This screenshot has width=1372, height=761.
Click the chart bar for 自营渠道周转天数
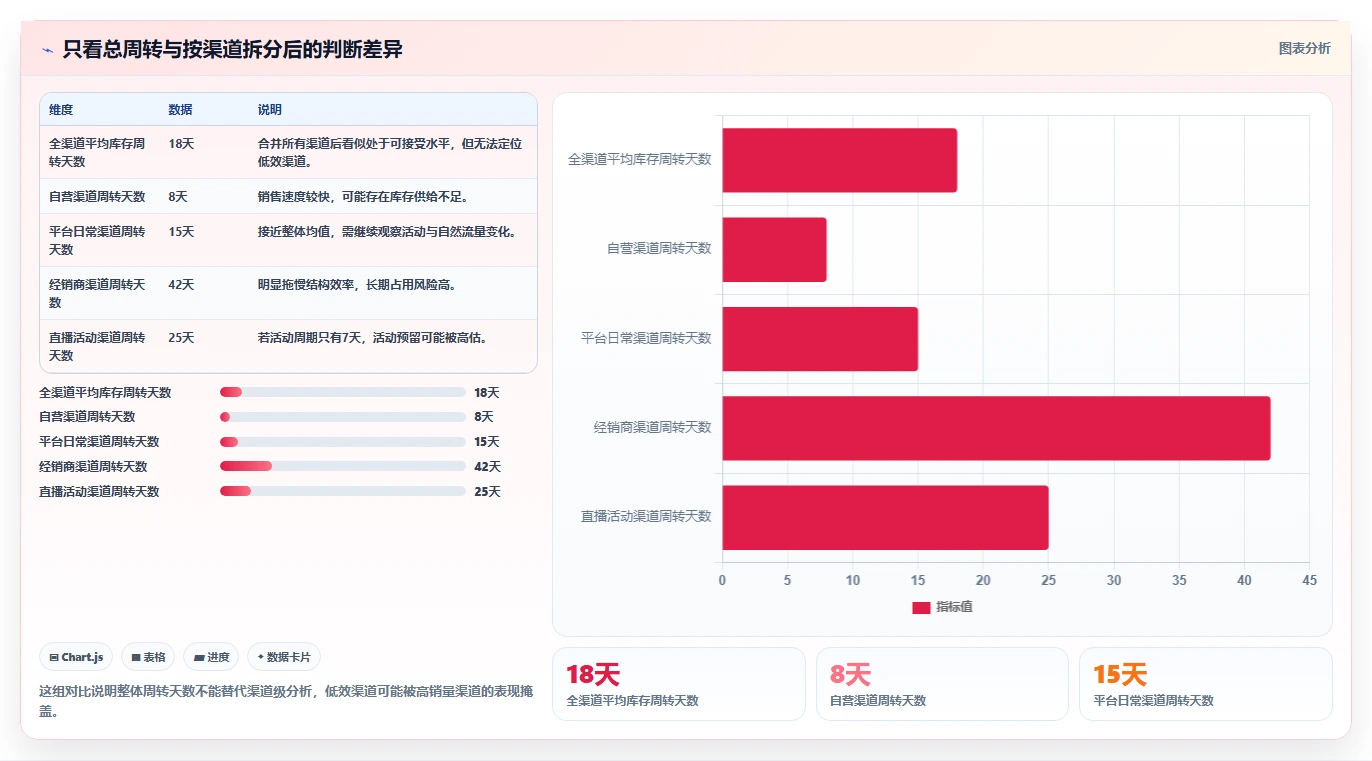(x=774, y=249)
